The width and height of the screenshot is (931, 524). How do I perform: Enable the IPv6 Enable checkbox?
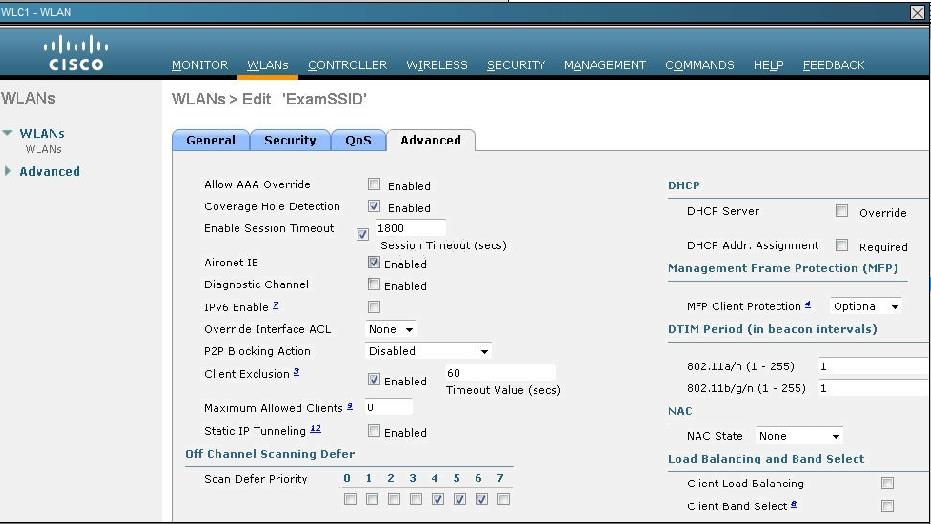click(373, 307)
